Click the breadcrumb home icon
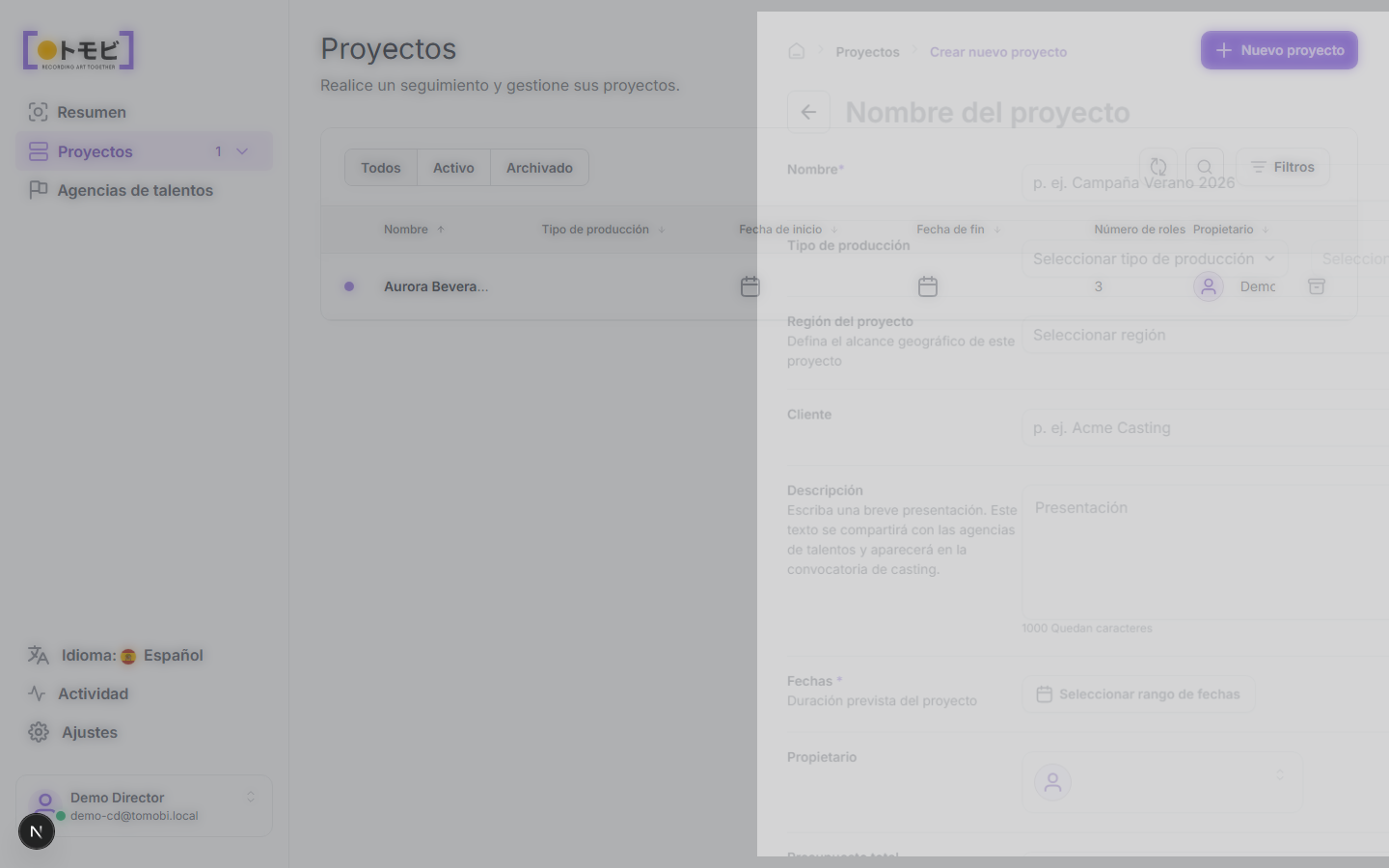The width and height of the screenshot is (1389, 868). pyautogui.click(x=797, y=51)
